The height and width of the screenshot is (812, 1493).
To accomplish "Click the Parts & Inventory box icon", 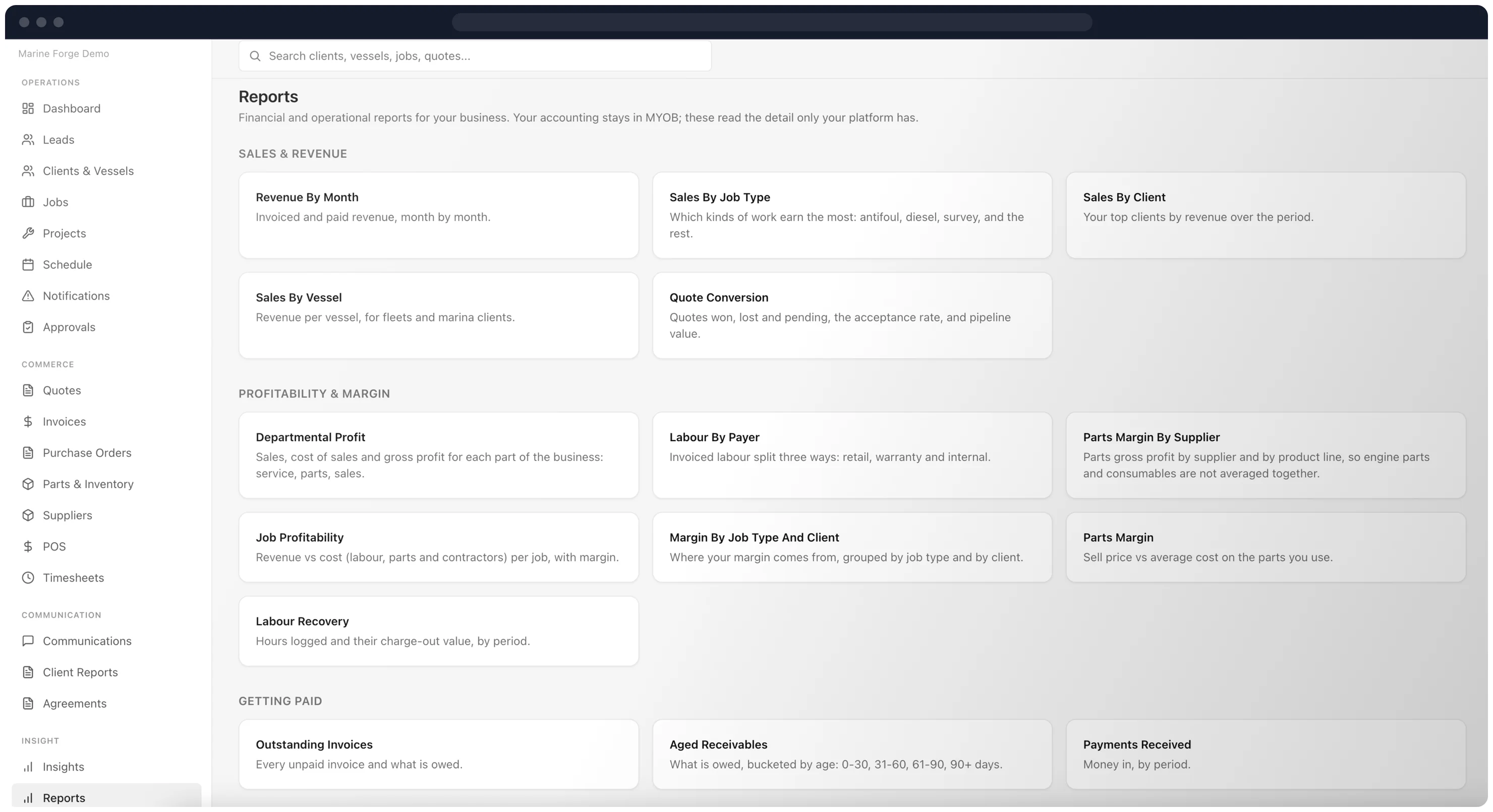I will [28, 485].
